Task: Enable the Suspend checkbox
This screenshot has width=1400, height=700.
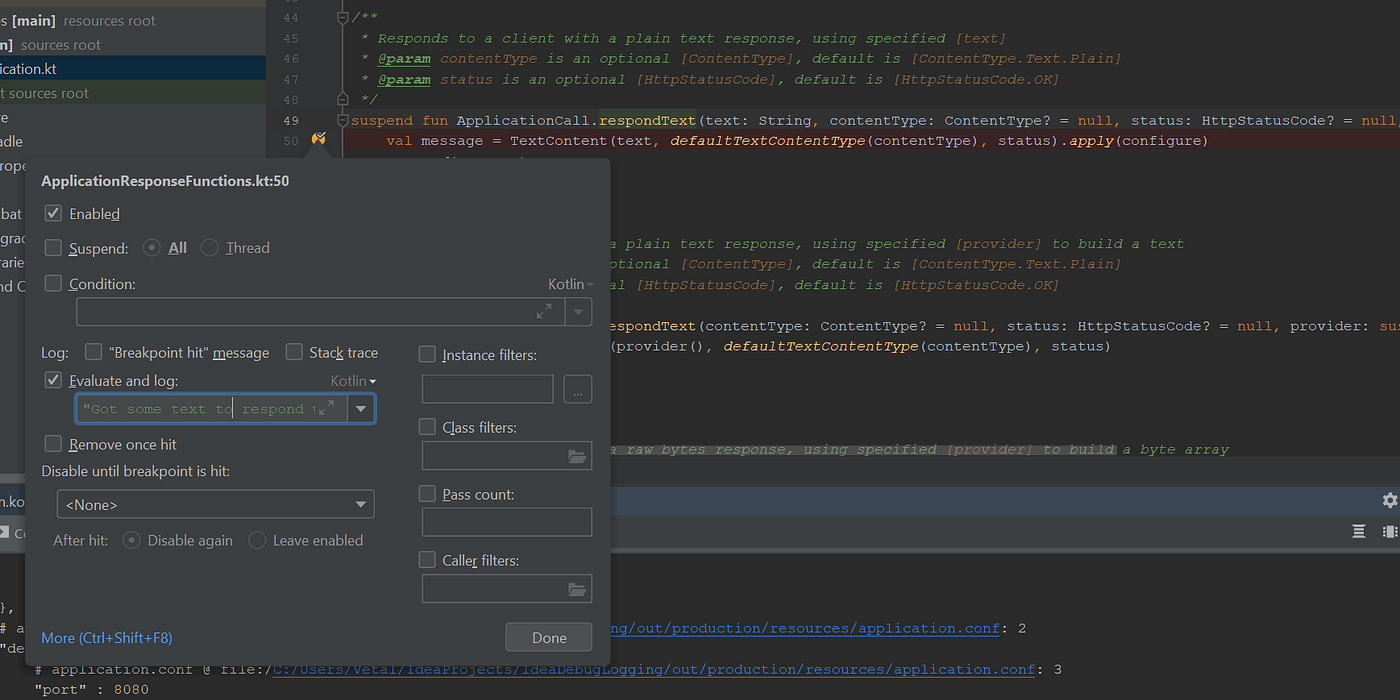Action: (x=52, y=247)
